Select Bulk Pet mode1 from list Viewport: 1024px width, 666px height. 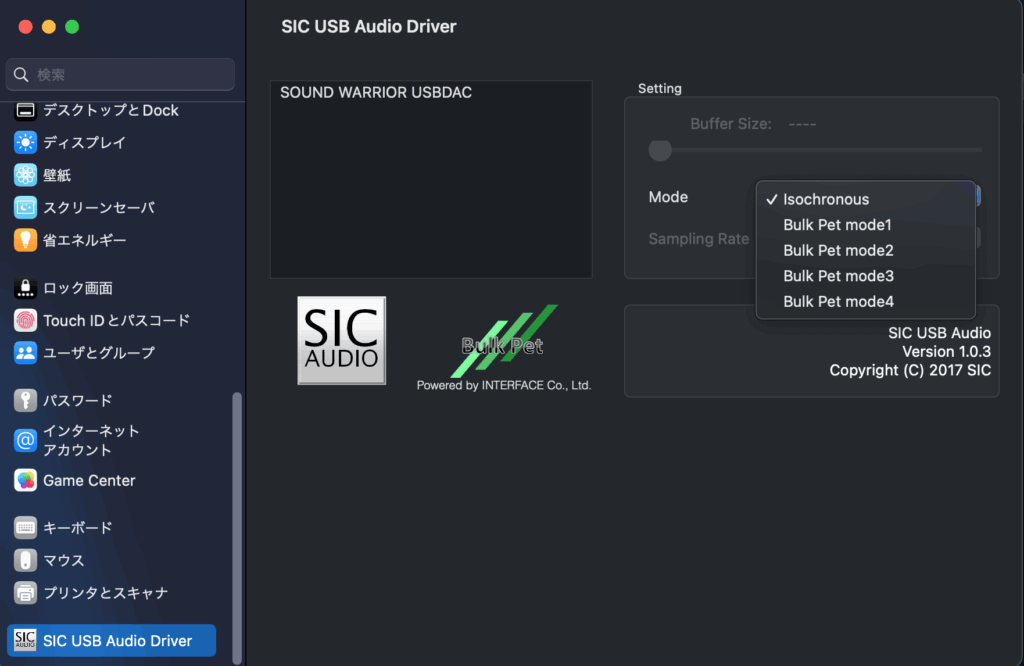837,225
